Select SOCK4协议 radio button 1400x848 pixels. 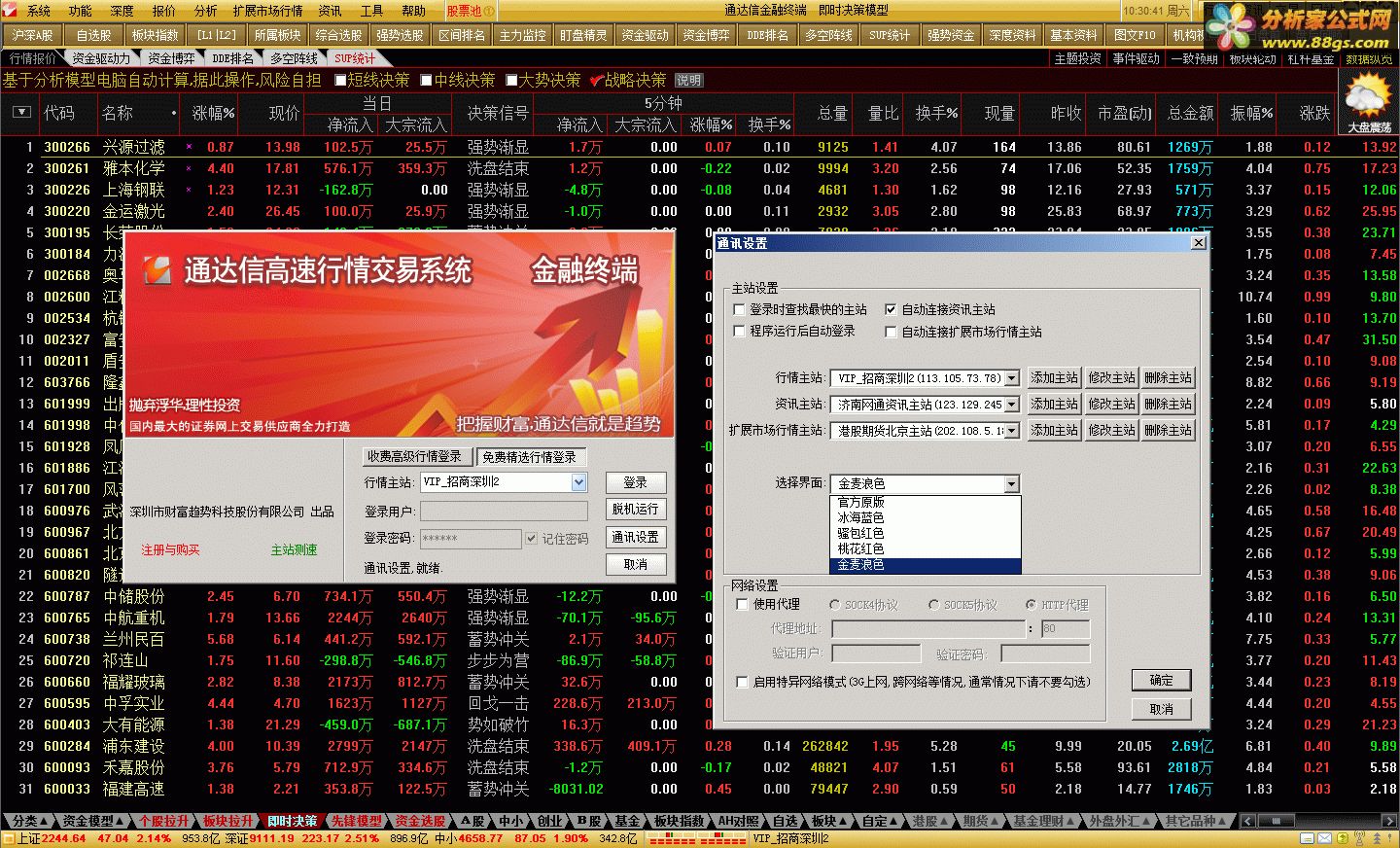click(834, 605)
